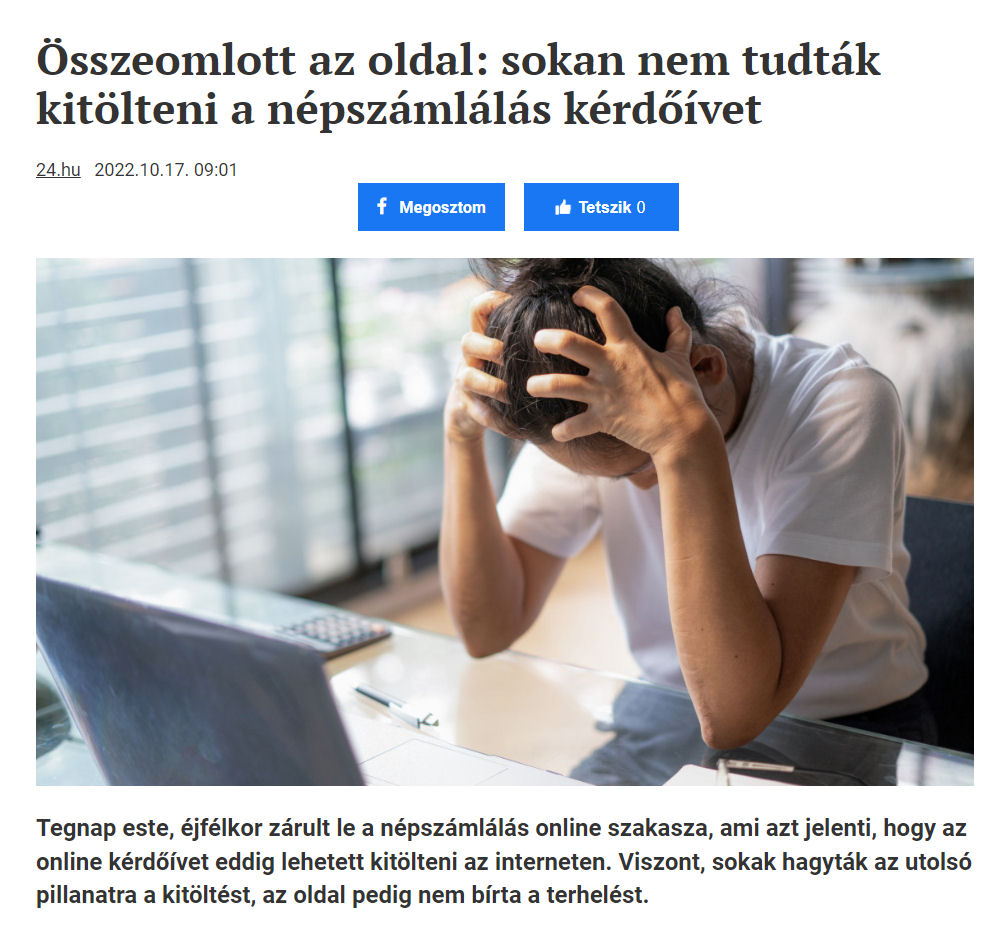Image resolution: width=999 pixels, height=931 pixels.
Task: Click the like counter showing 0
Action: tap(641, 207)
